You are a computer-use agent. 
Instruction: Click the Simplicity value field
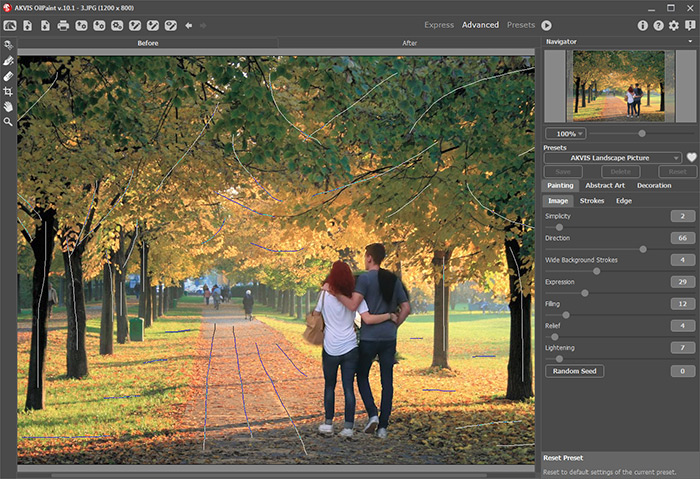click(683, 216)
